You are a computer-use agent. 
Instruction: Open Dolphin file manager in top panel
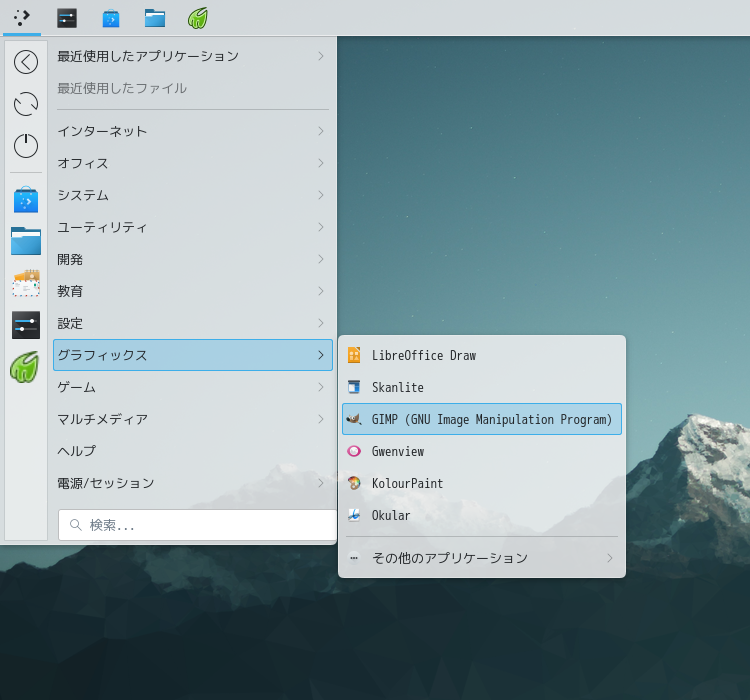pos(155,18)
